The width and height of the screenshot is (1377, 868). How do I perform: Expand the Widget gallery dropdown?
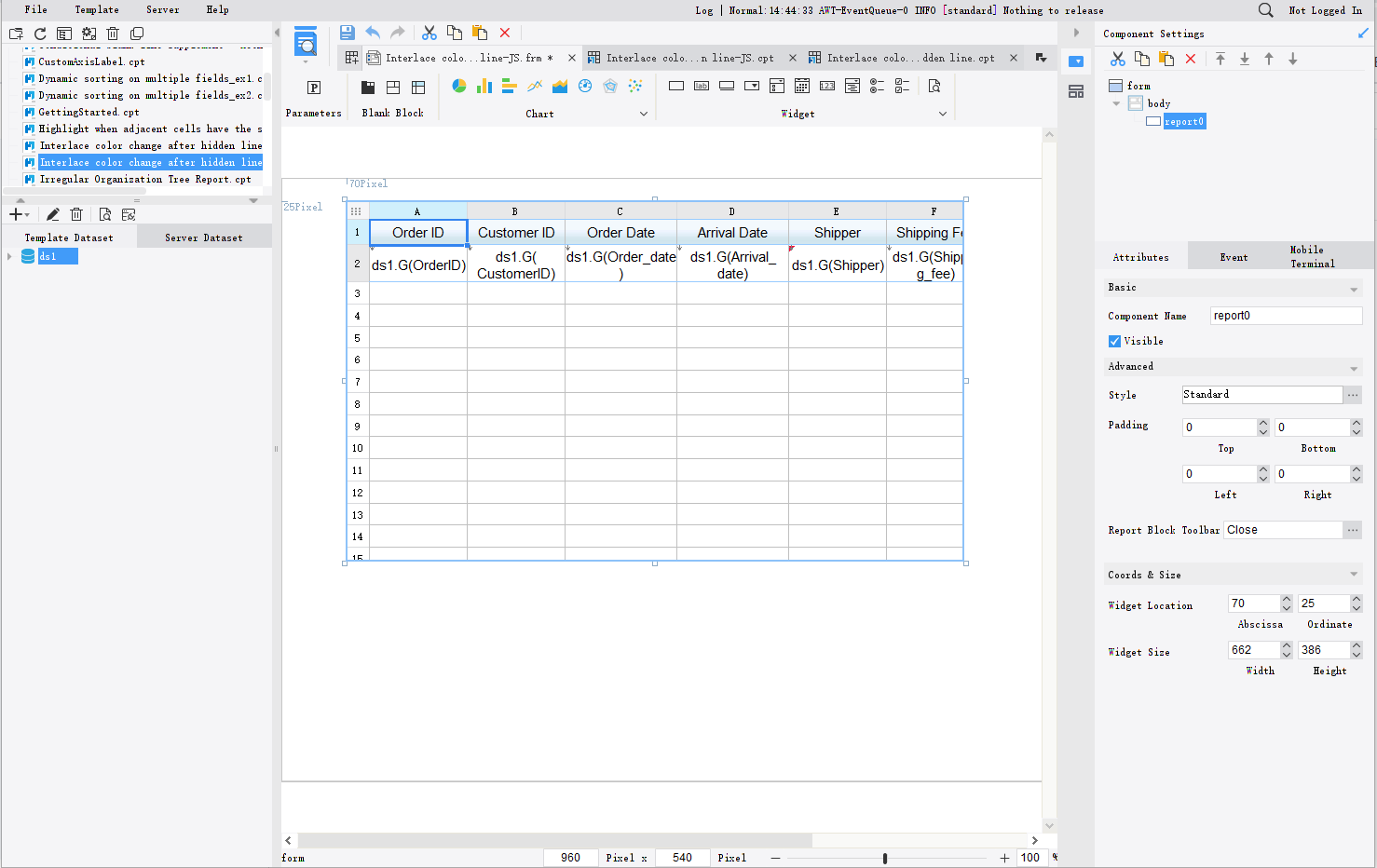tap(943, 114)
